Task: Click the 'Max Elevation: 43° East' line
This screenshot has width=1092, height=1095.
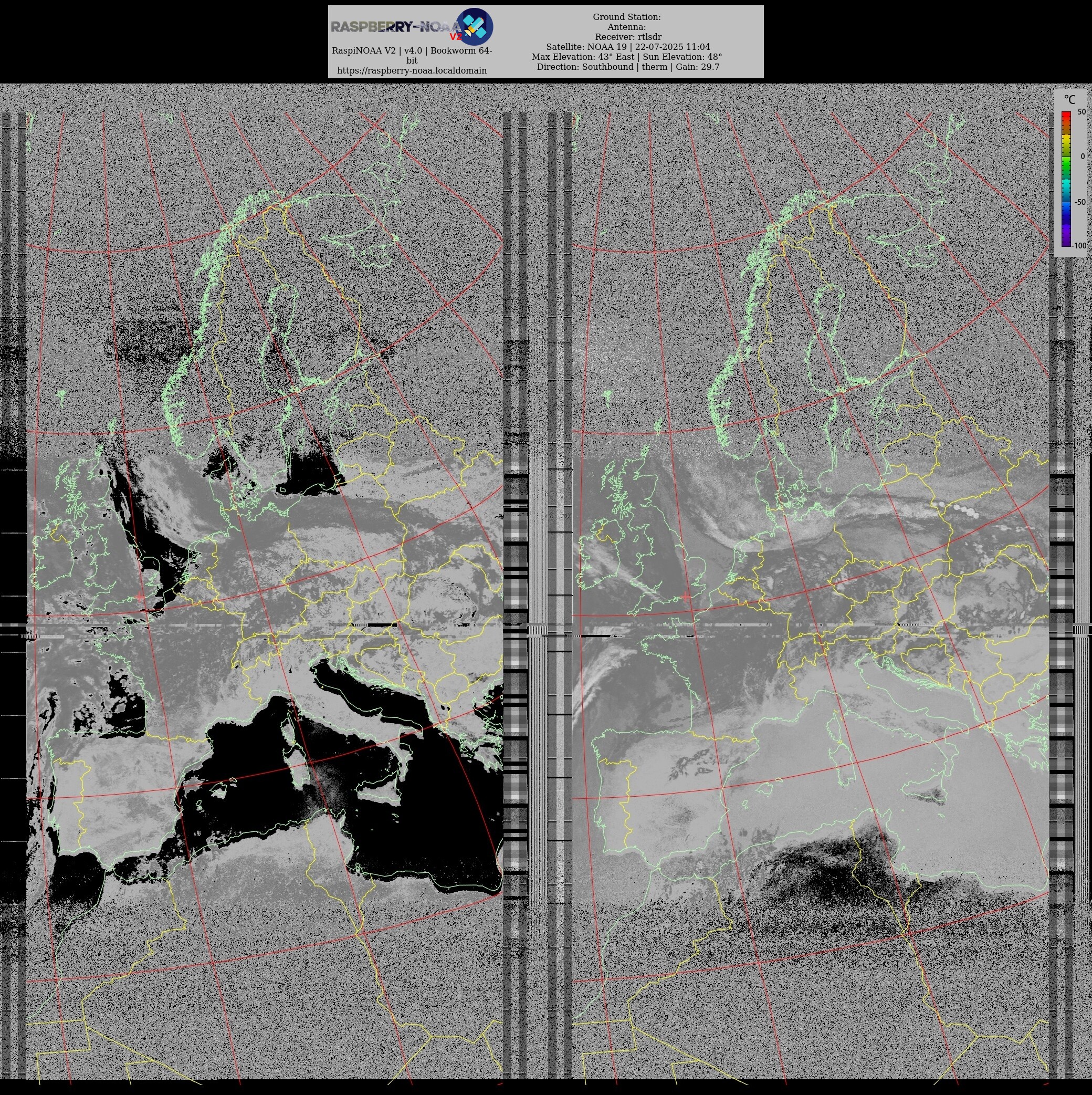Action: (627, 57)
